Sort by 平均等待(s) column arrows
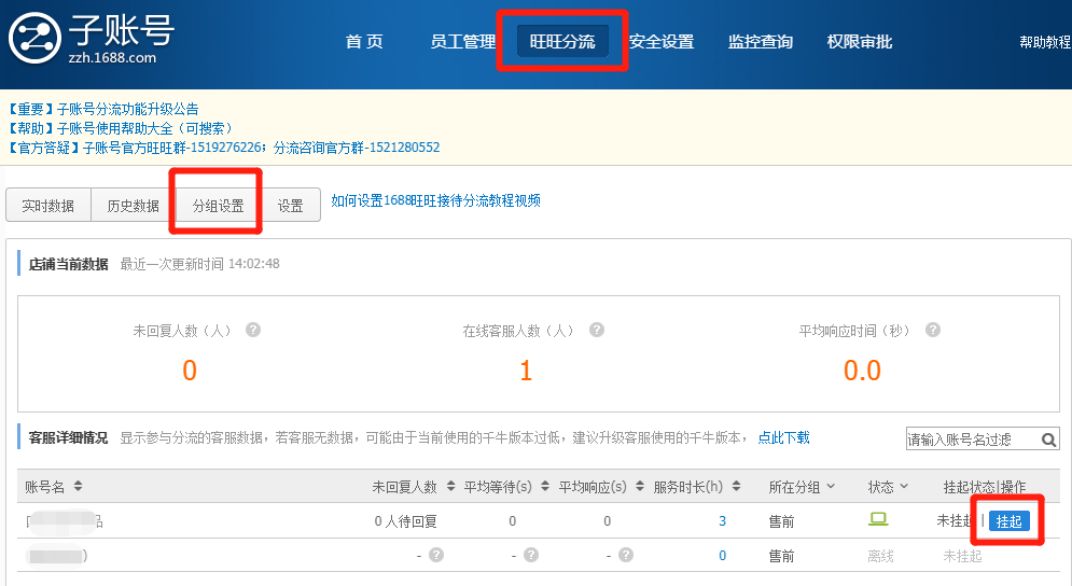The height and width of the screenshot is (586, 1072). click(545, 486)
